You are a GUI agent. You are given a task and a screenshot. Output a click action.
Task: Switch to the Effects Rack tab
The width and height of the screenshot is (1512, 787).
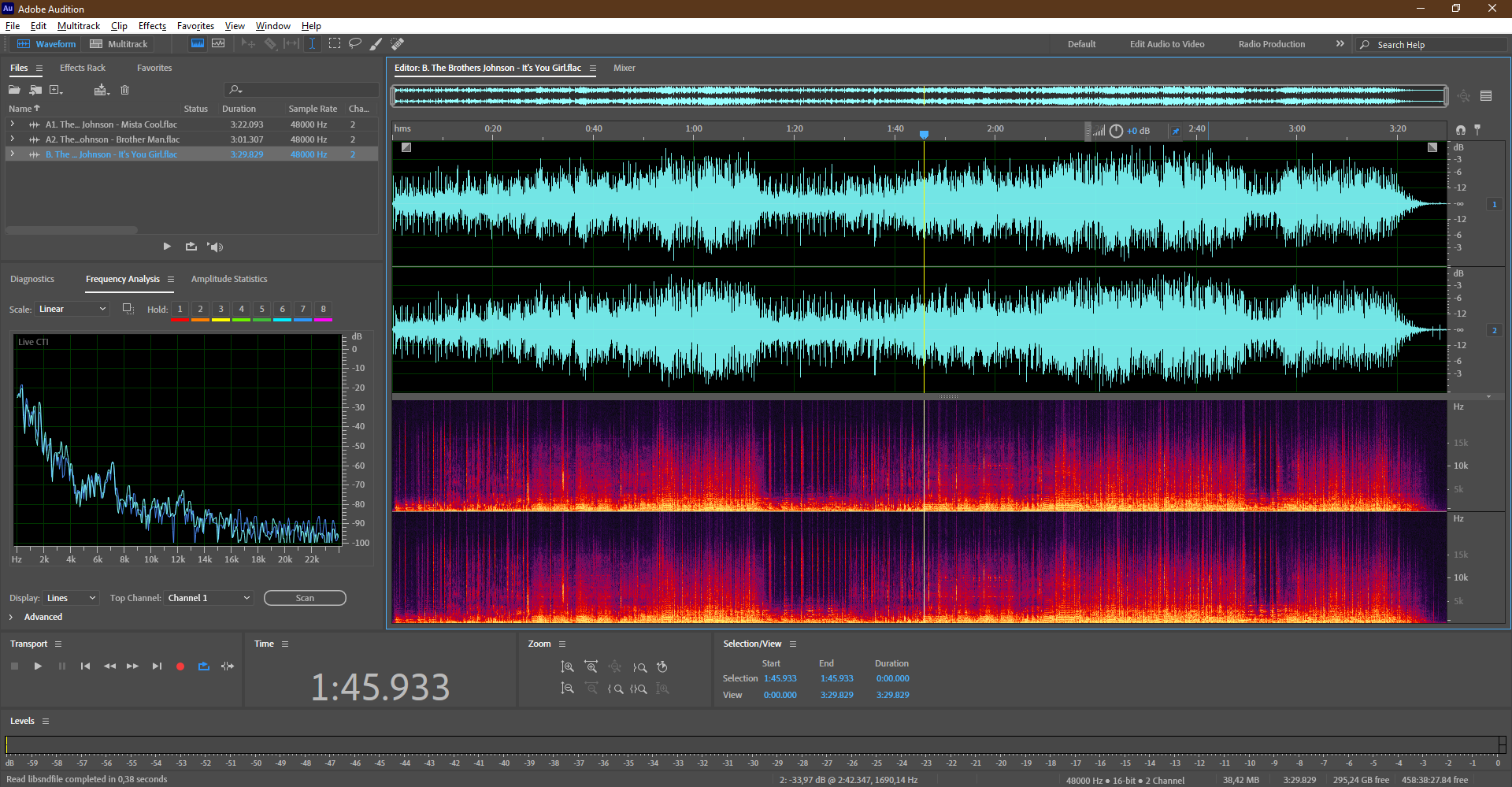[83, 68]
